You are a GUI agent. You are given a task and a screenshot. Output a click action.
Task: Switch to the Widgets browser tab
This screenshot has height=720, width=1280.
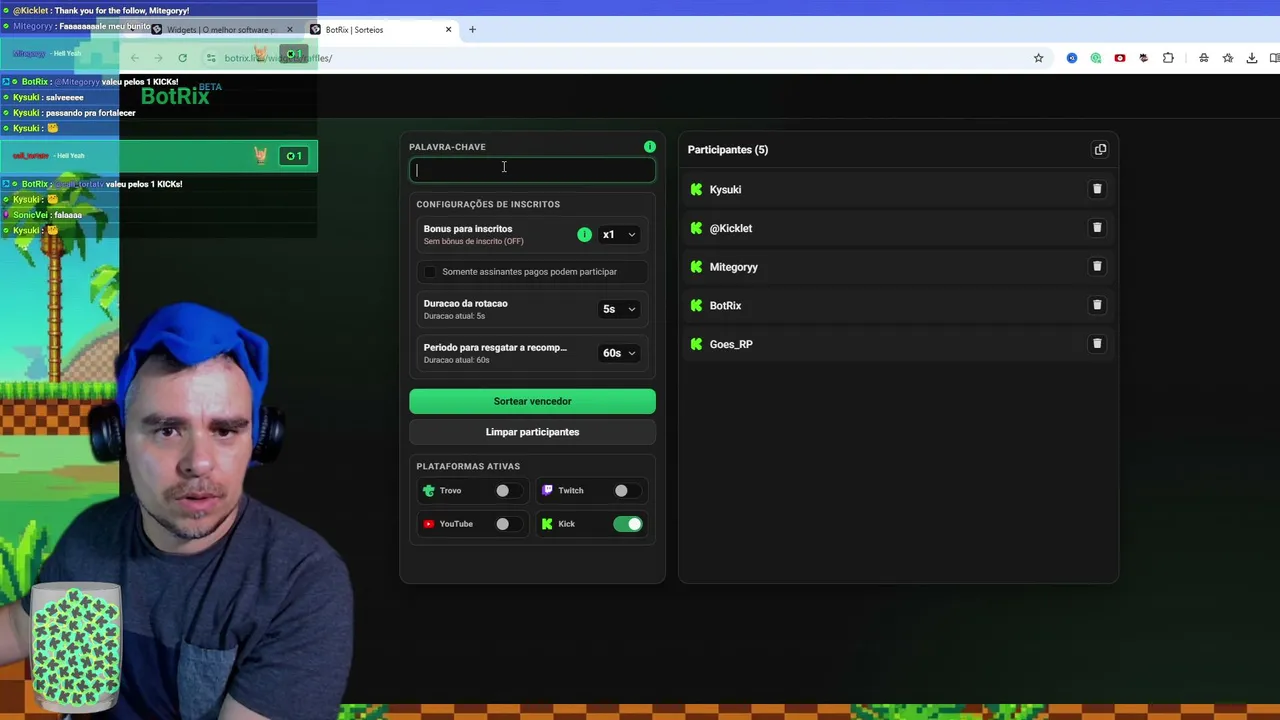222,29
